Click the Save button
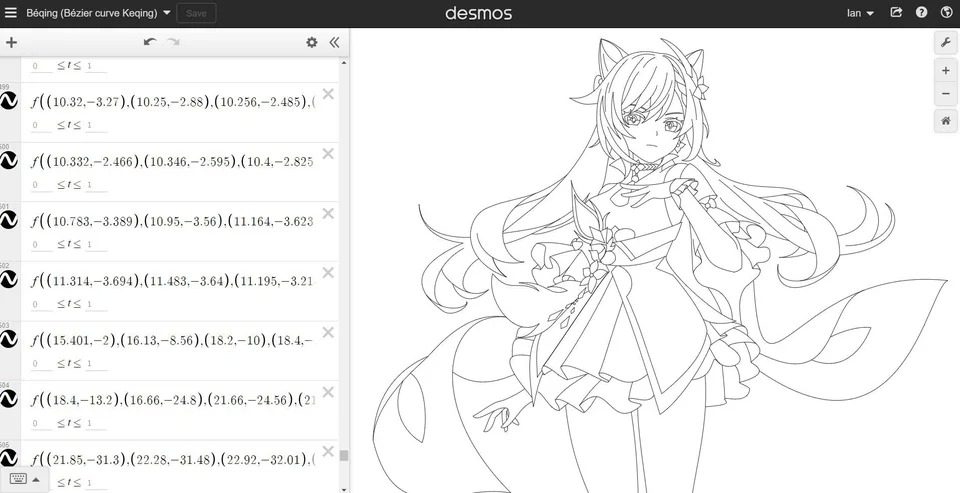960x493 pixels. tap(197, 13)
